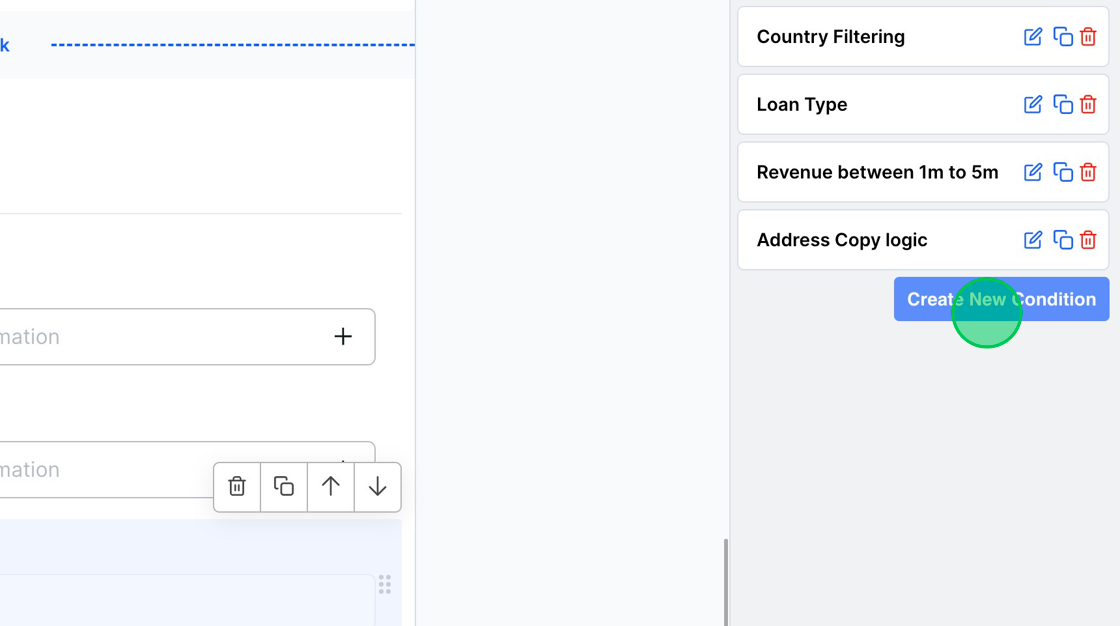Duplicate the Address Copy logic condition

1062,240
